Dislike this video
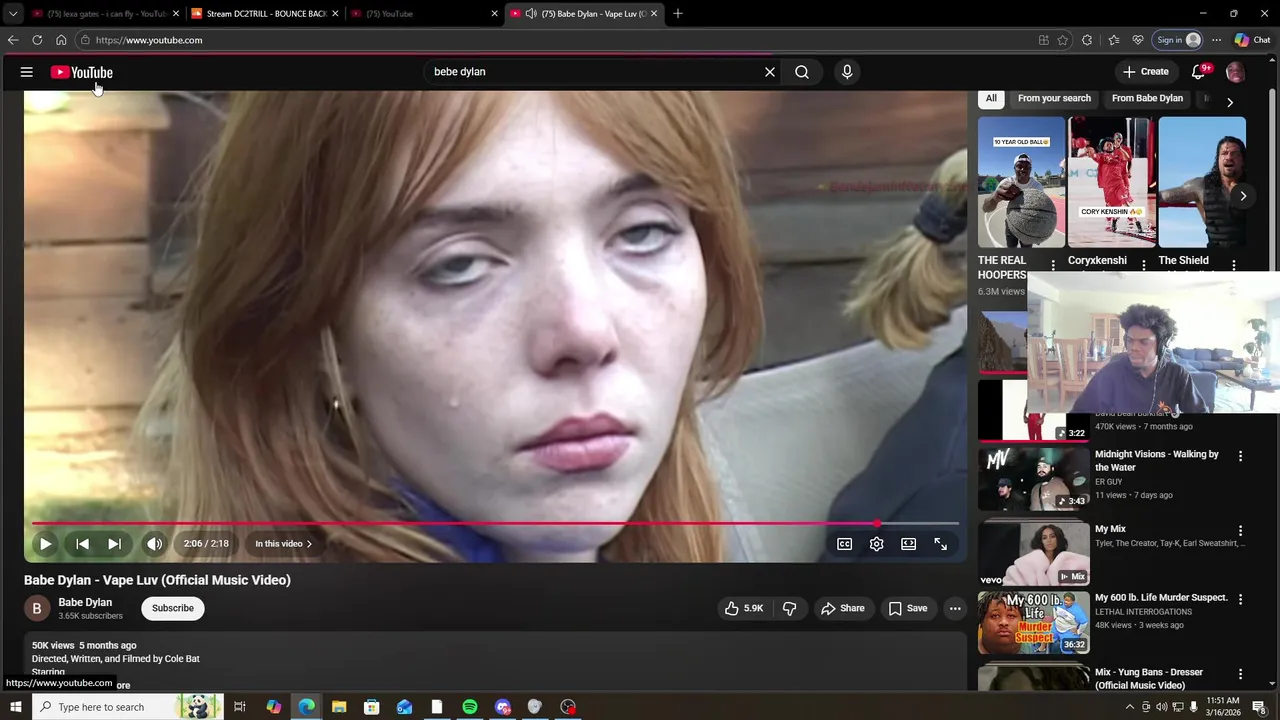This screenshot has width=1280, height=720. pyautogui.click(x=789, y=608)
